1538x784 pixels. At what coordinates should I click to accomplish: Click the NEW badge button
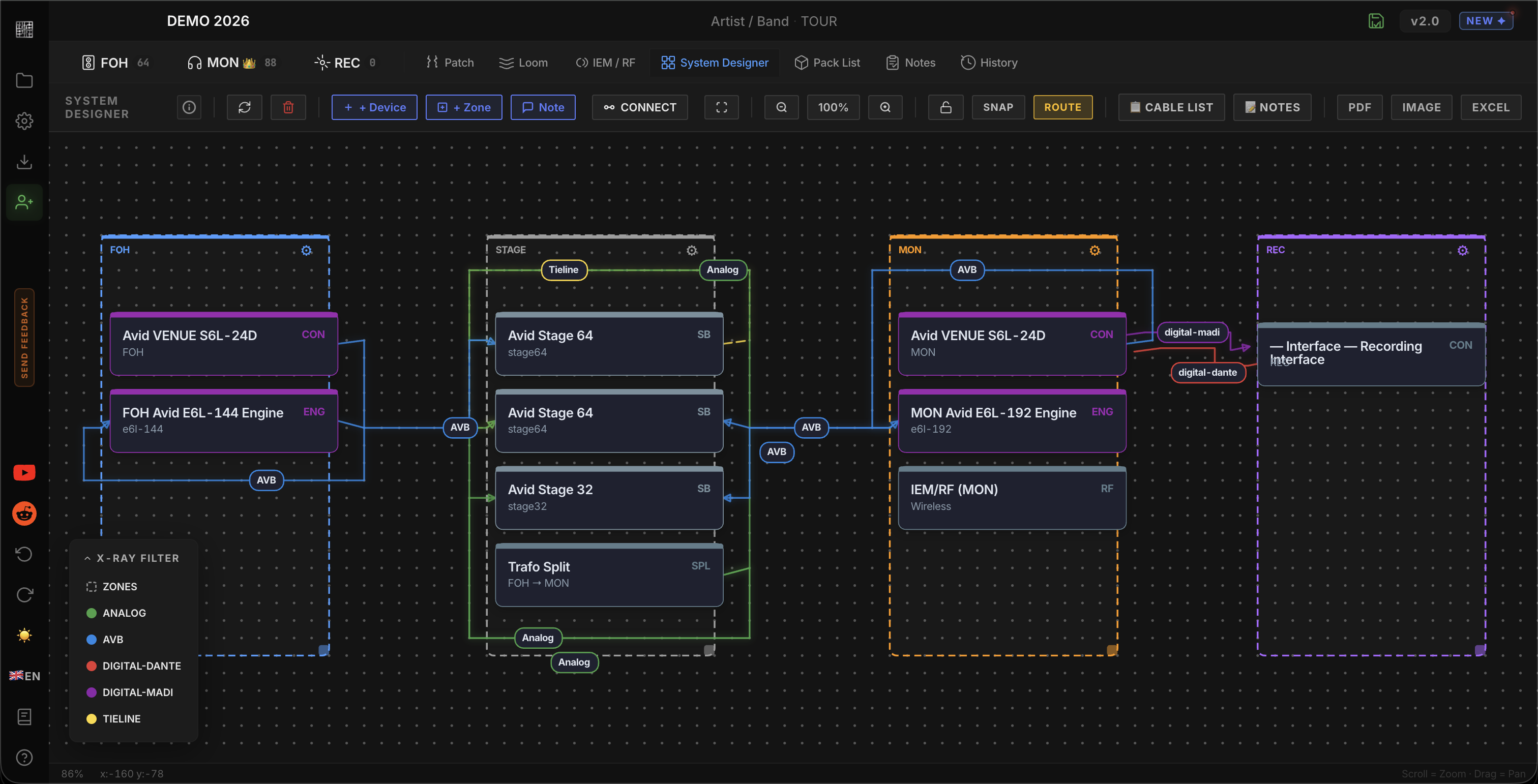click(x=1486, y=21)
